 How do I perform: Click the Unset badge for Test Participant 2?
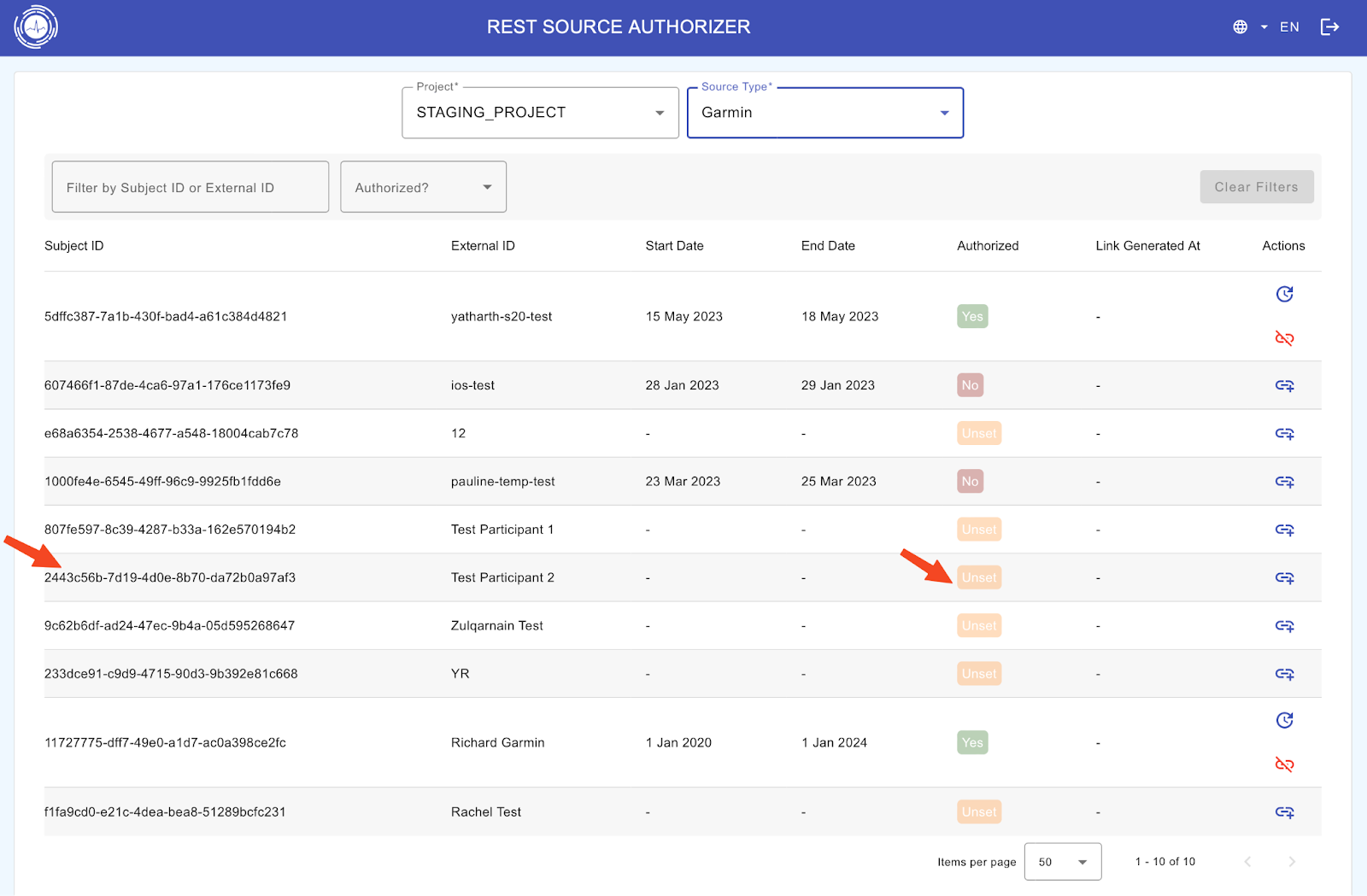coord(979,578)
